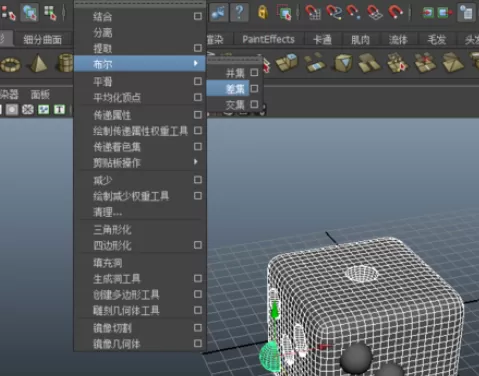Screen dimensions: 479x376
Task: Switch to the 流体 shelf tab
Action: [398, 40]
